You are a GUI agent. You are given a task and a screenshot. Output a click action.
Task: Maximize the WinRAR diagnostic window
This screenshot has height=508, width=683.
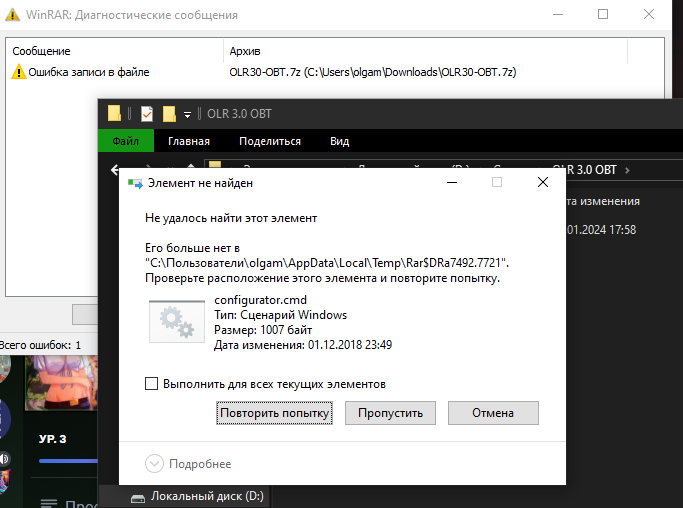coord(603,14)
